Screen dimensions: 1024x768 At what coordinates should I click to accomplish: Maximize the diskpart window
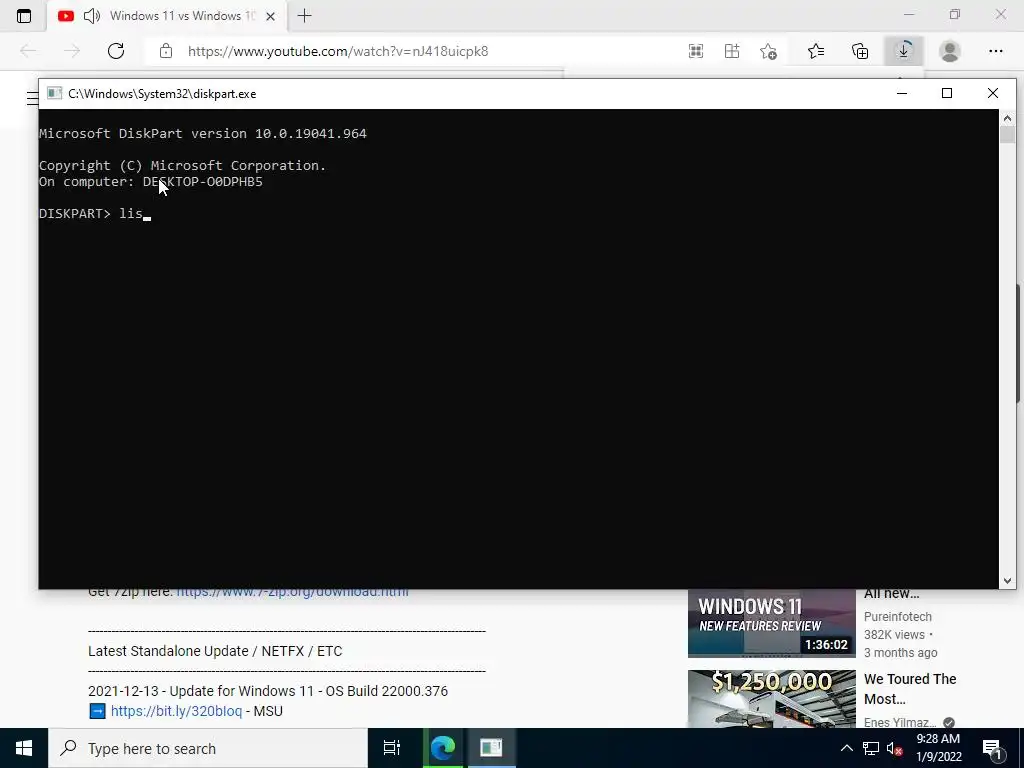[x=947, y=93]
